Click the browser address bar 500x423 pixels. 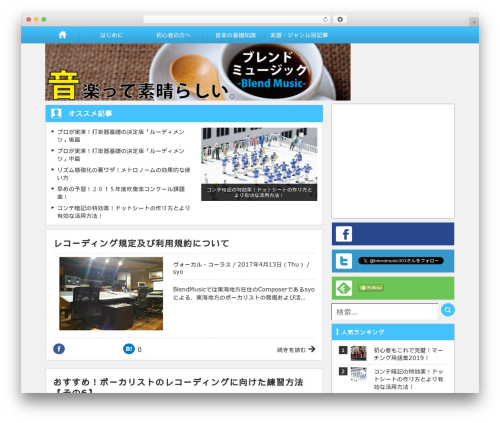tap(237, 19)
